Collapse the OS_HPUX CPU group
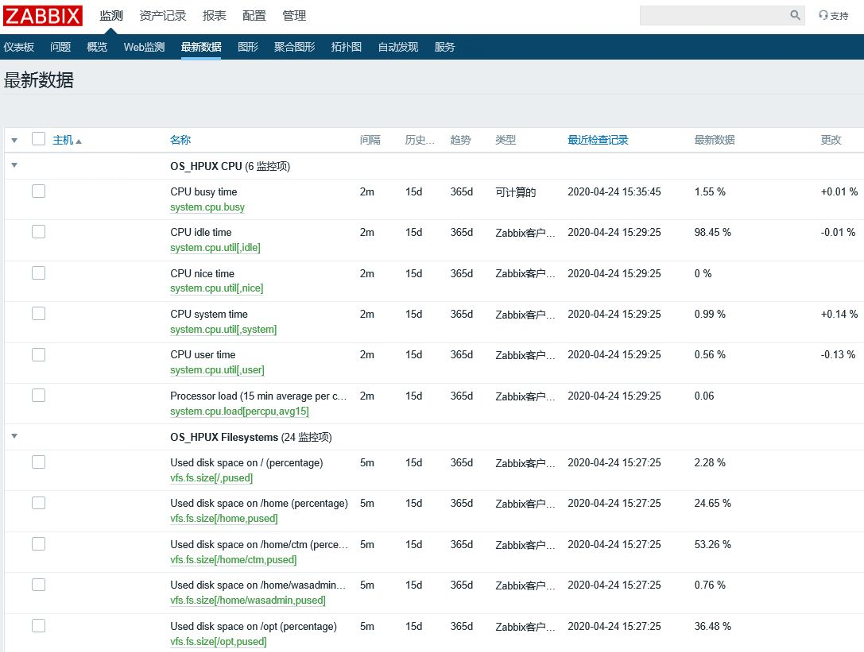864x652 pixels. [14, 165]
